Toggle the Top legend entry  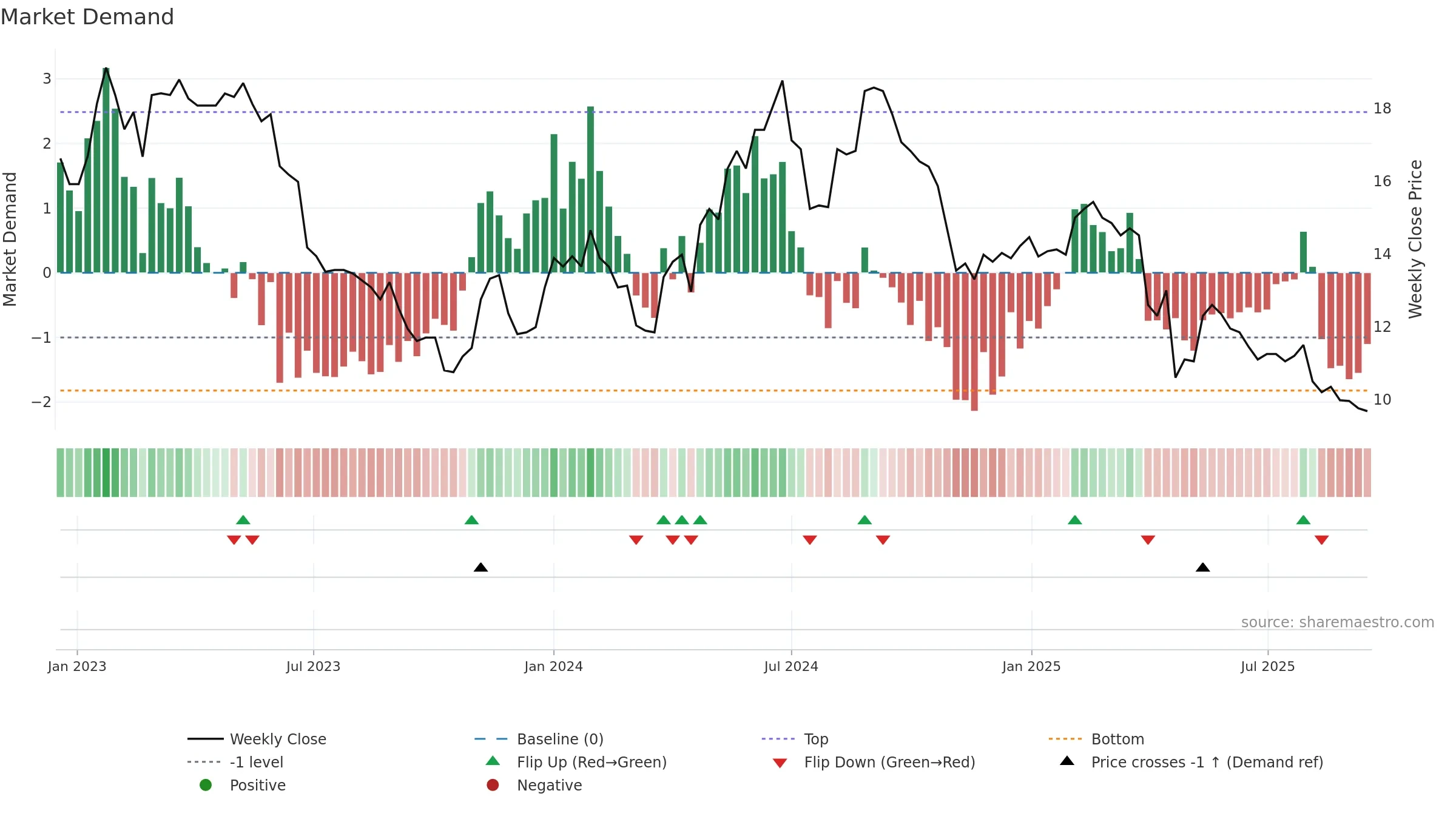click(795, 739)
